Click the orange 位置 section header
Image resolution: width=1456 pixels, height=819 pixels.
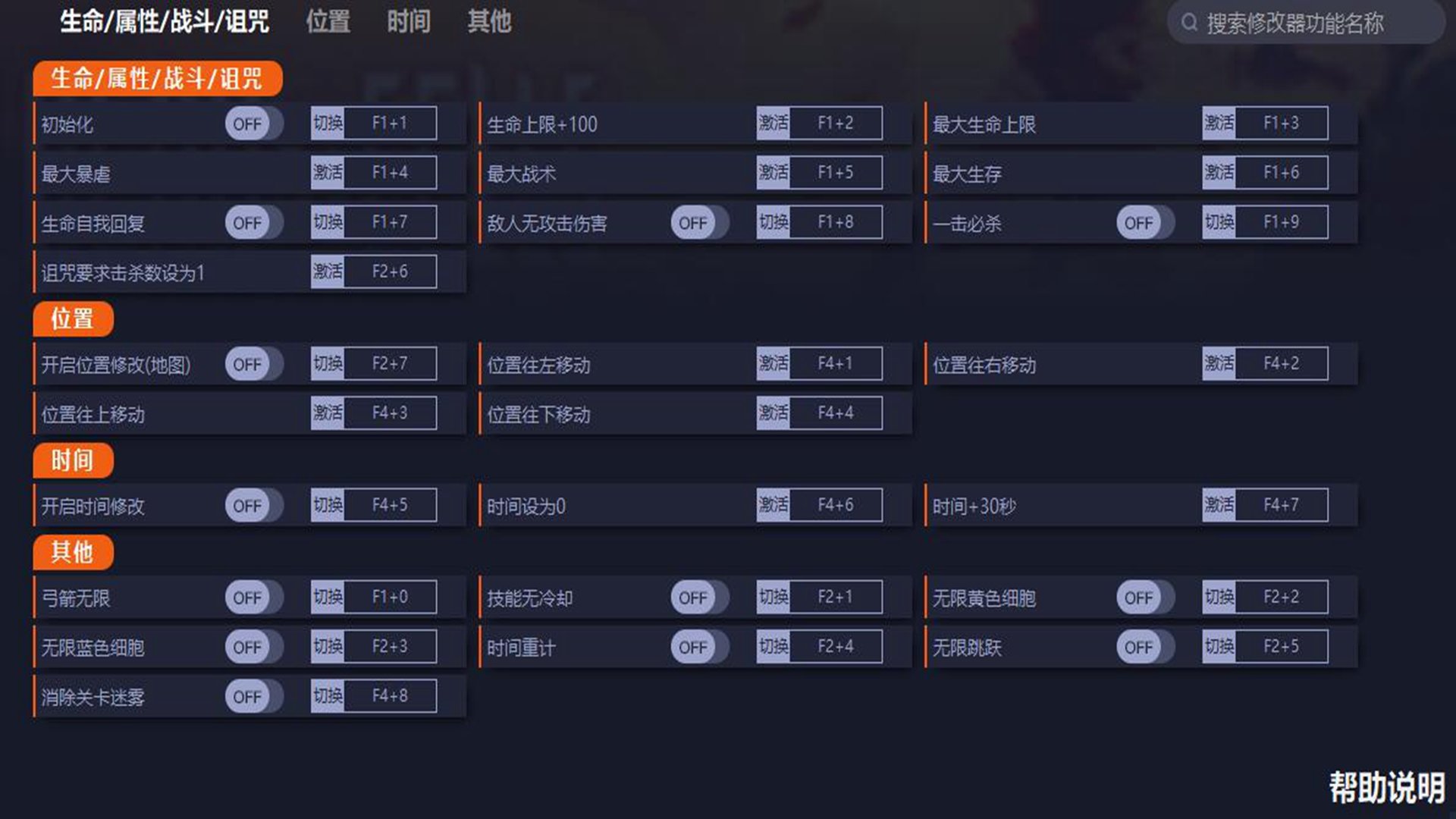pyautogui.click(x=73, y=319)
